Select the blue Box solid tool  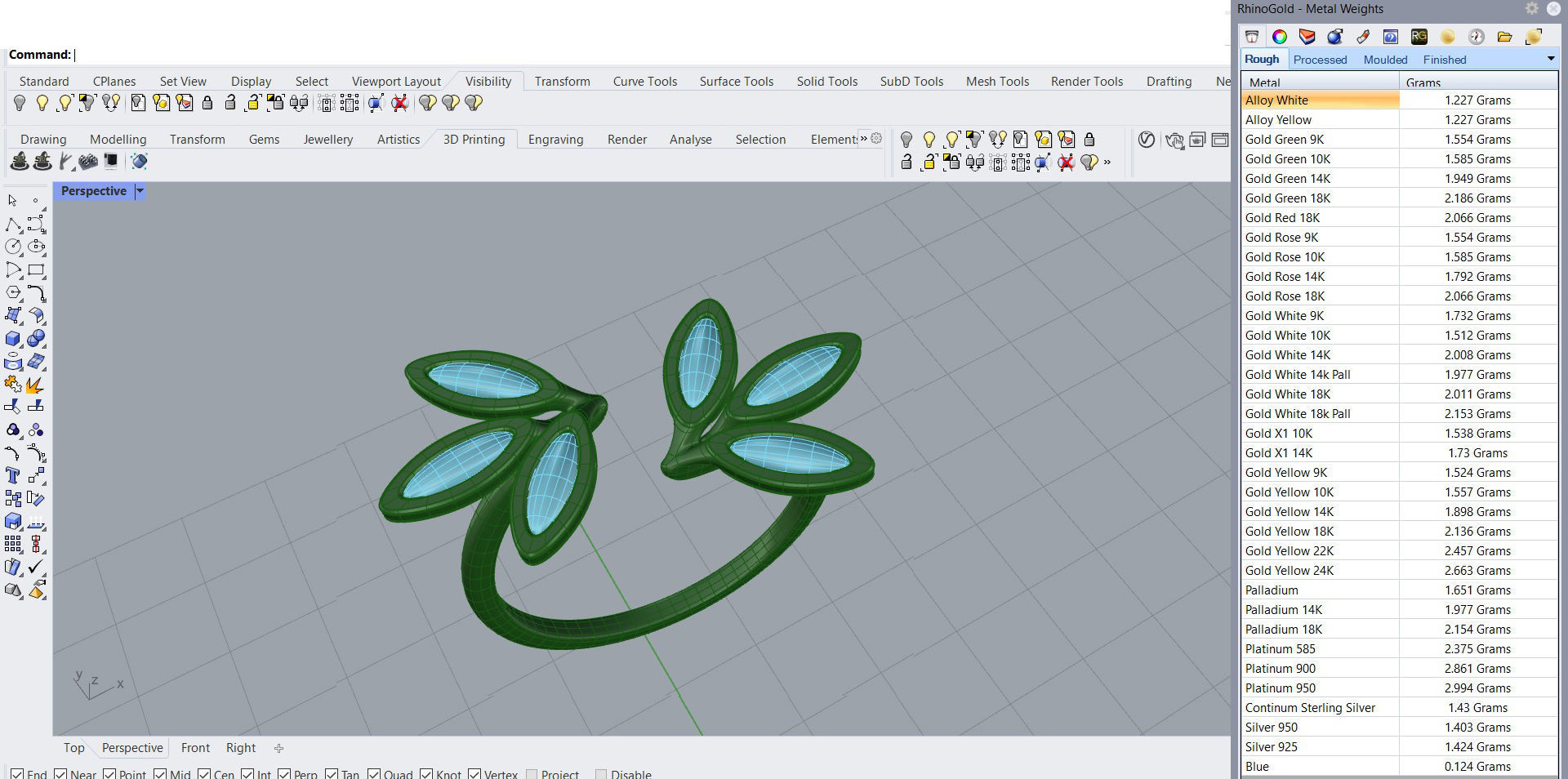point(13,338)
